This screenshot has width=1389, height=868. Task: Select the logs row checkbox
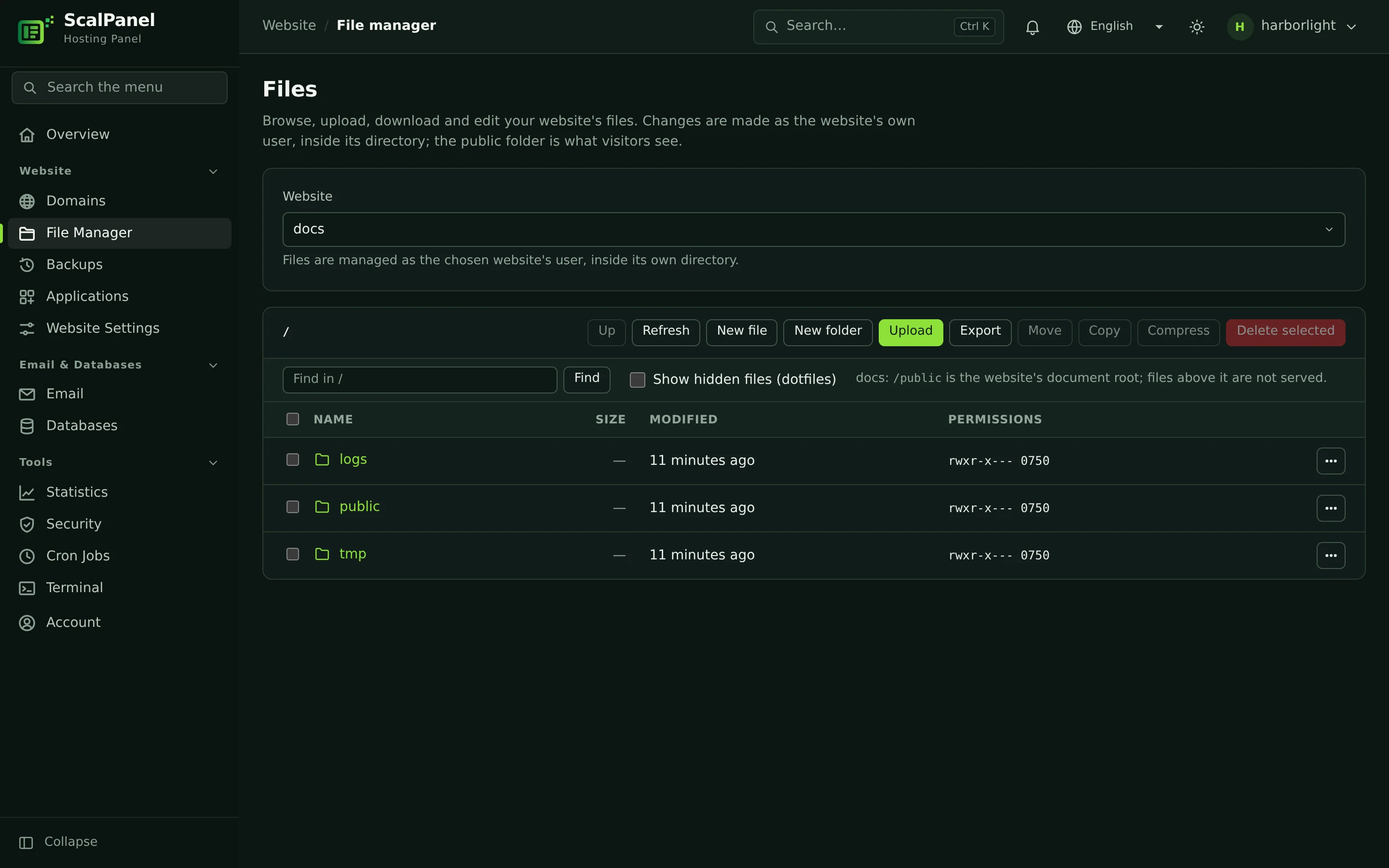pyautogui.click(x=293, y=460)
